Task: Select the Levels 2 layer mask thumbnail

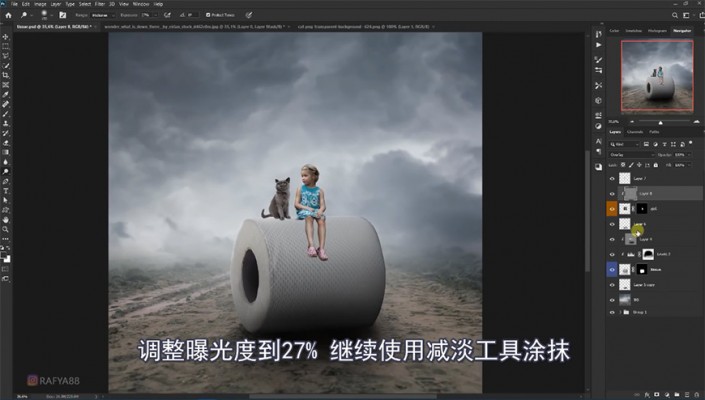Action: [648, 254]
